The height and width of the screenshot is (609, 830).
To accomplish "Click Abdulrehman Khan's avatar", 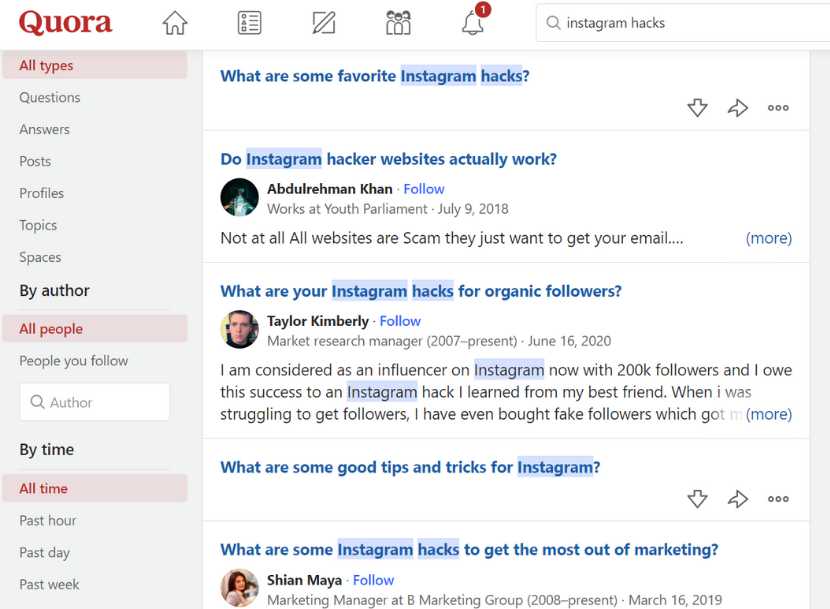I will pos(239,198).
